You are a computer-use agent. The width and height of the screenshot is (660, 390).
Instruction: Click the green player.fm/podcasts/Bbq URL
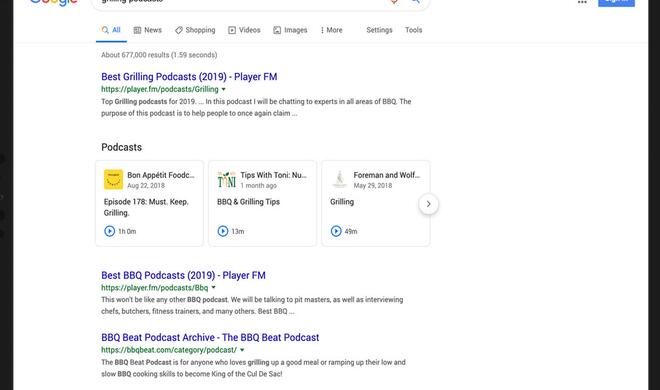(154, 288)
